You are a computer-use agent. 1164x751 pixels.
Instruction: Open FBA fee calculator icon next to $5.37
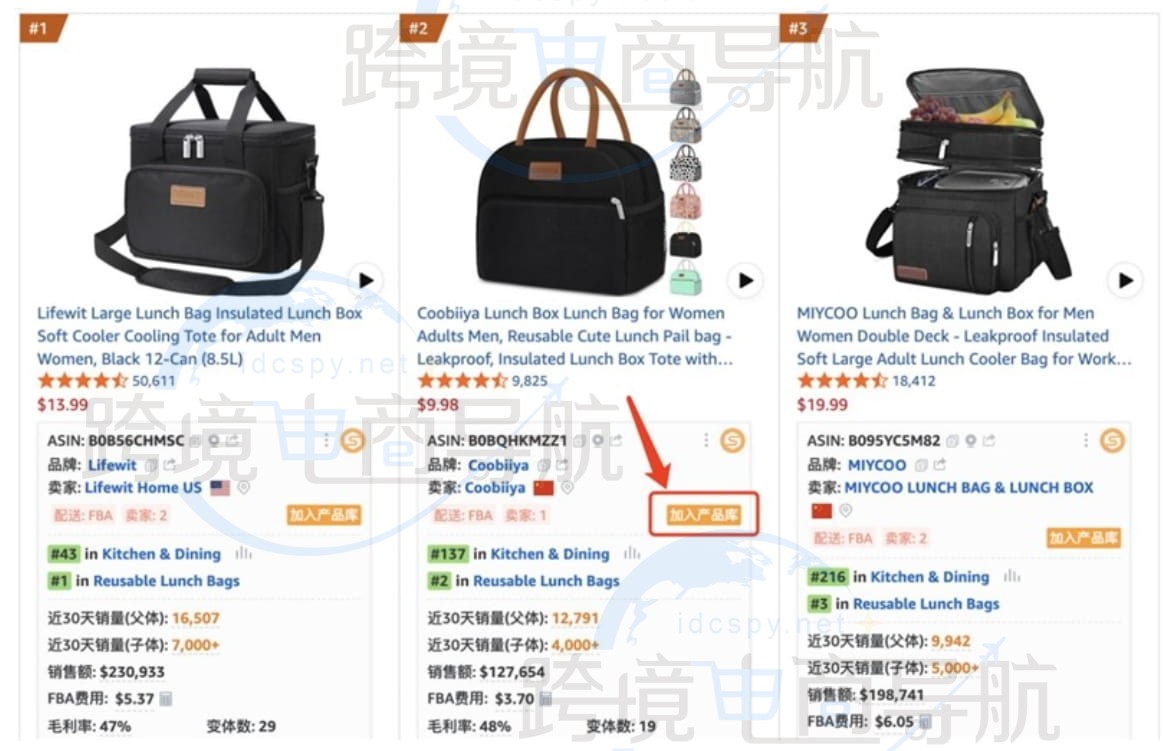(166, 698)
